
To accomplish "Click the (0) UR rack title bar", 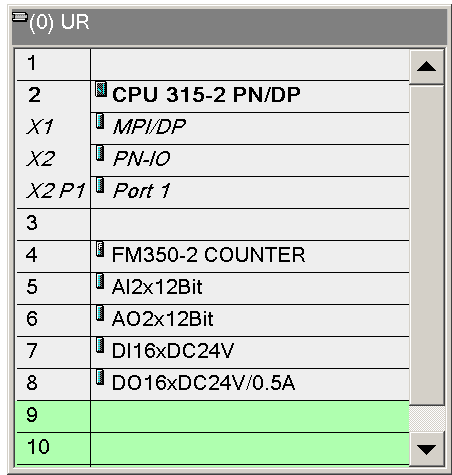I will coord(229,27).
